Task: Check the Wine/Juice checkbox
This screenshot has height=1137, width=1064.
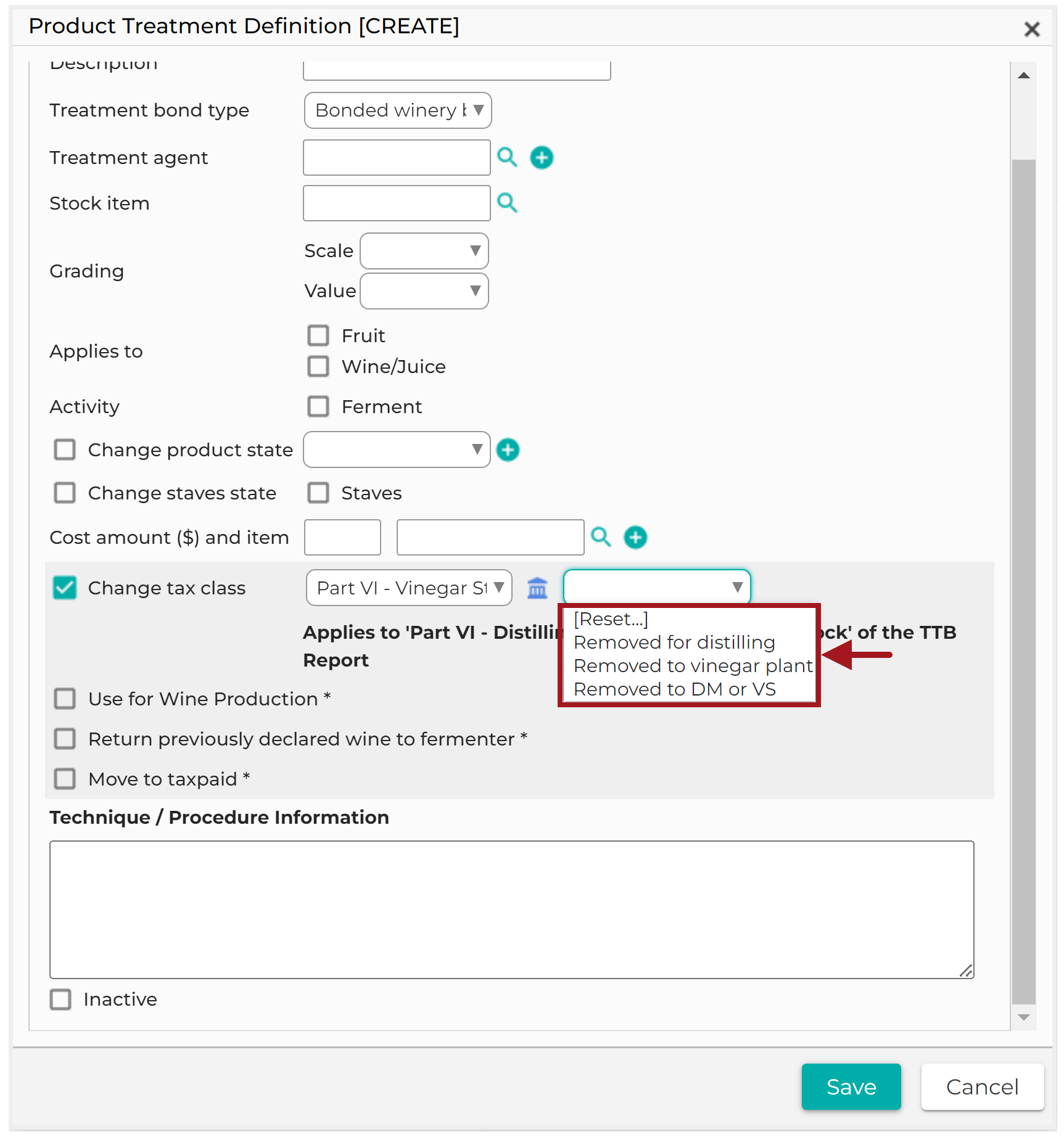Action: pos(318,366)
